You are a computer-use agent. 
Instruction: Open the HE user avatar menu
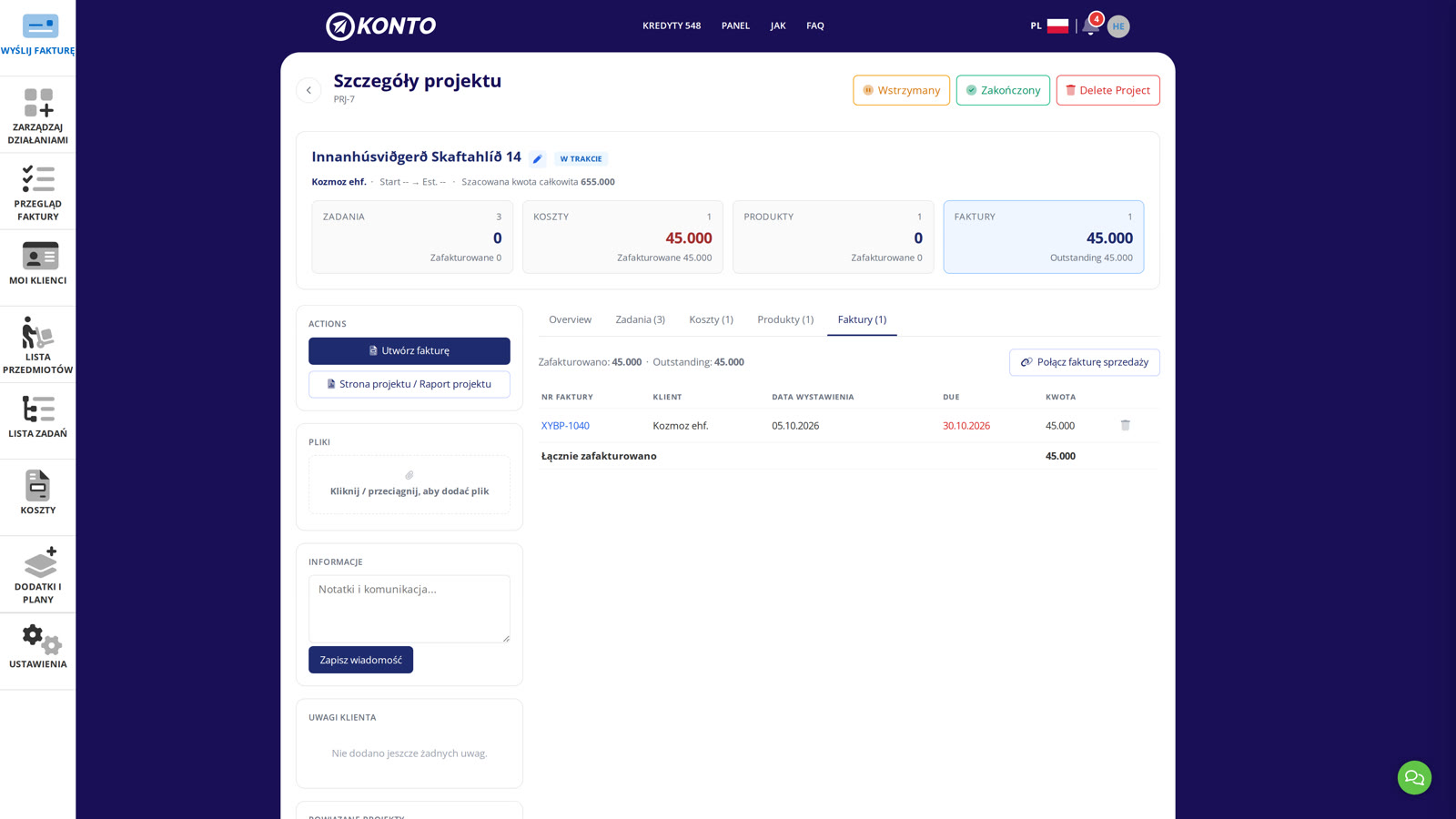pos(1118,26)
